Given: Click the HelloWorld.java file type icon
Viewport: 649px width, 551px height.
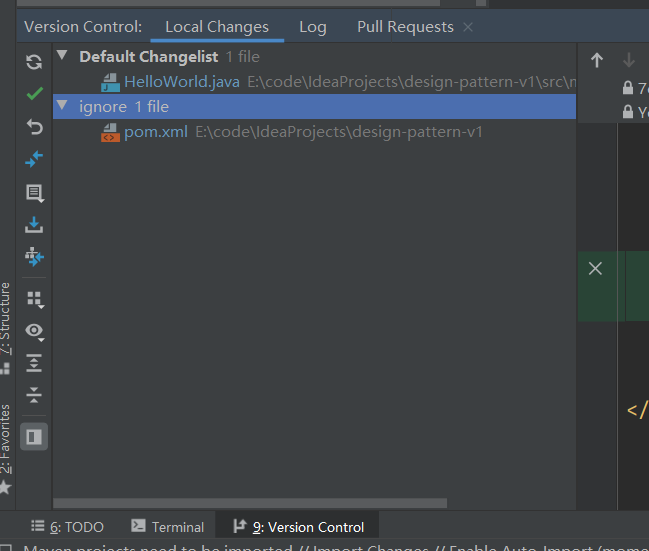Looking at the screenshot, I should [111, 82].
